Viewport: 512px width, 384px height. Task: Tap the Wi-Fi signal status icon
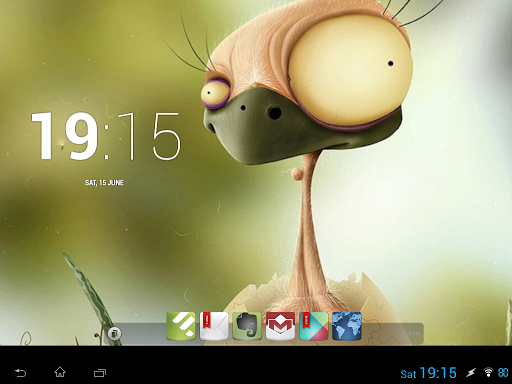pos(488,372)
